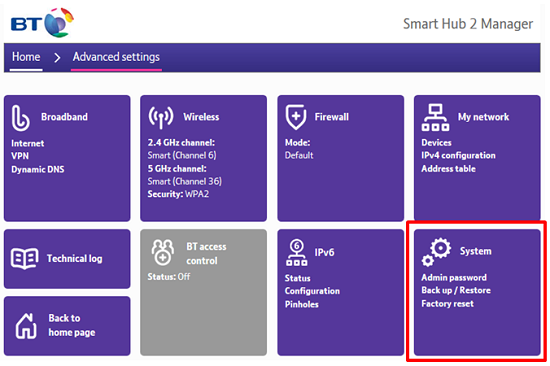
Task: Click the Security: WPA2 line
Action: (178, 194)
